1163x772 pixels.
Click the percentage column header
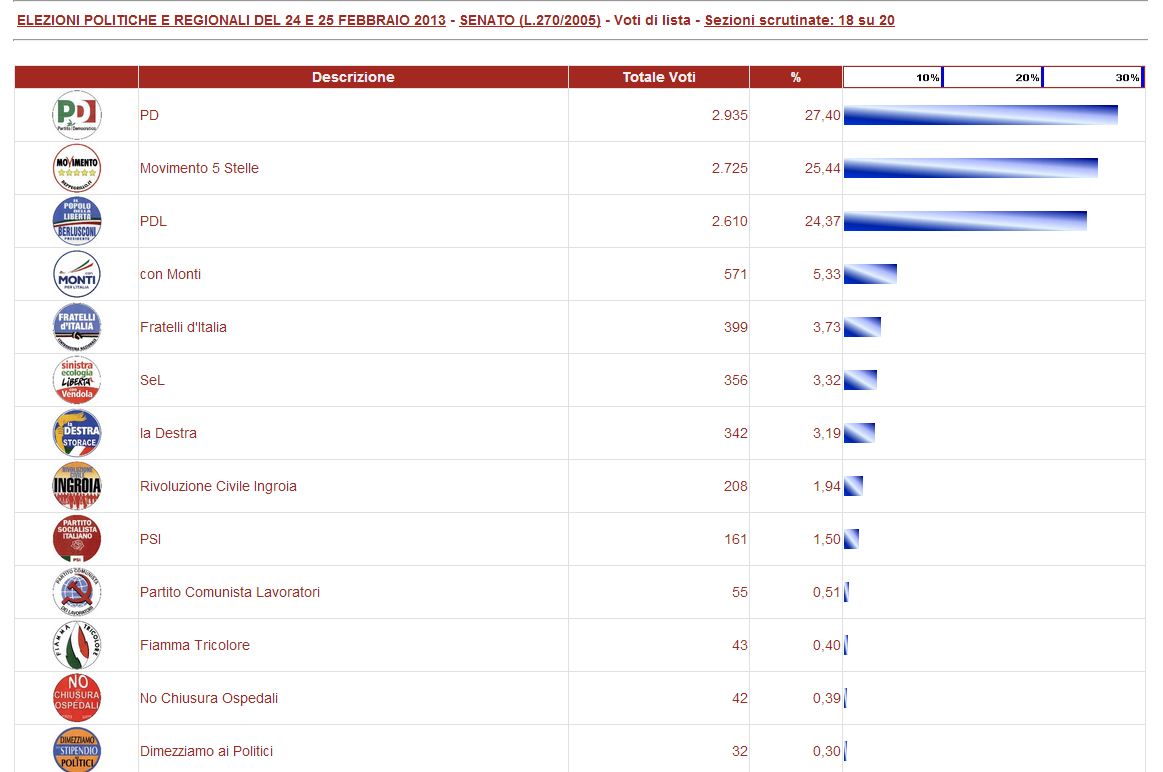click(x=795, y=77)
